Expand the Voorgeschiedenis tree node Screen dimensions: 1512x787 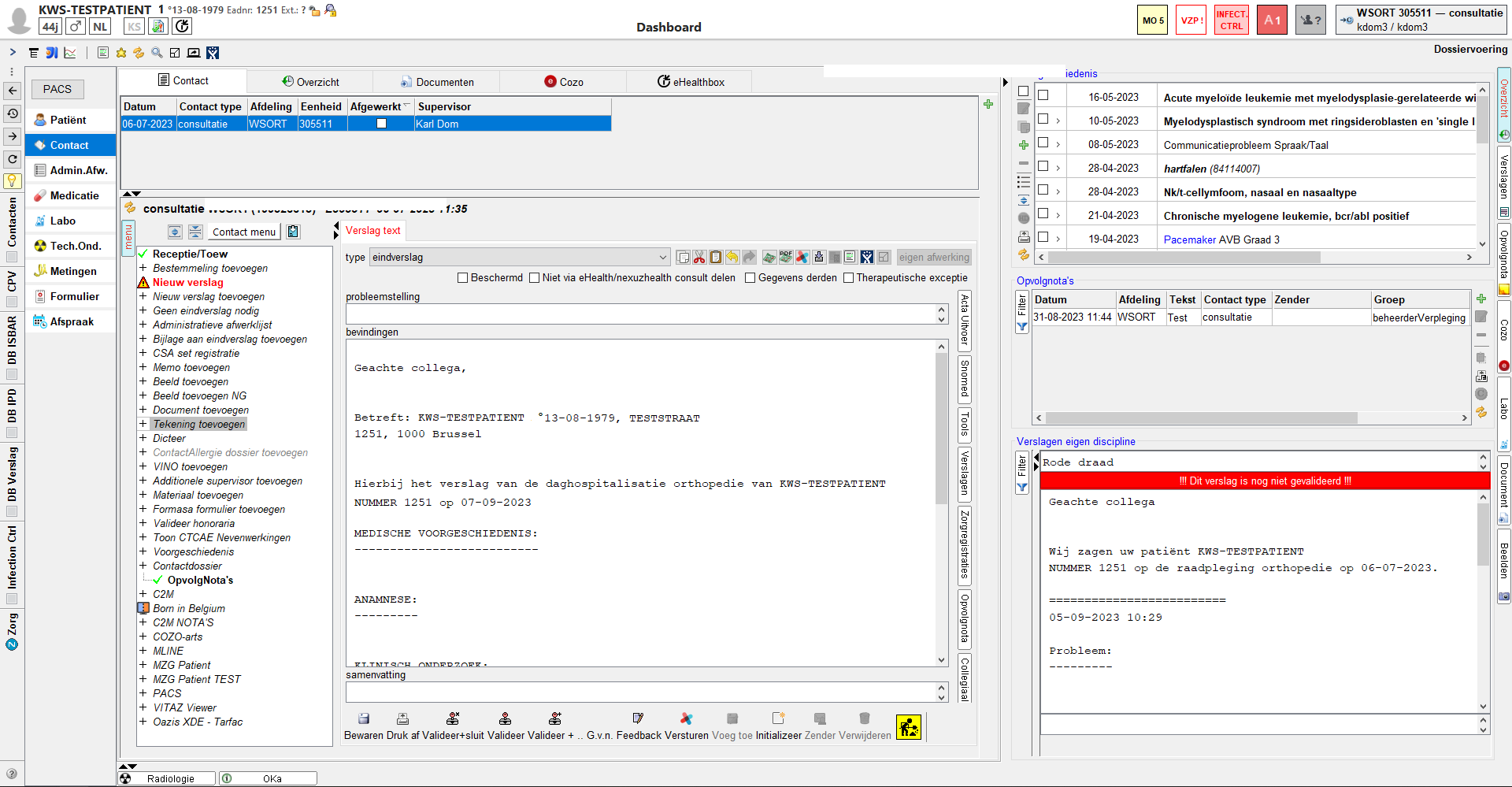coord(143,551)
